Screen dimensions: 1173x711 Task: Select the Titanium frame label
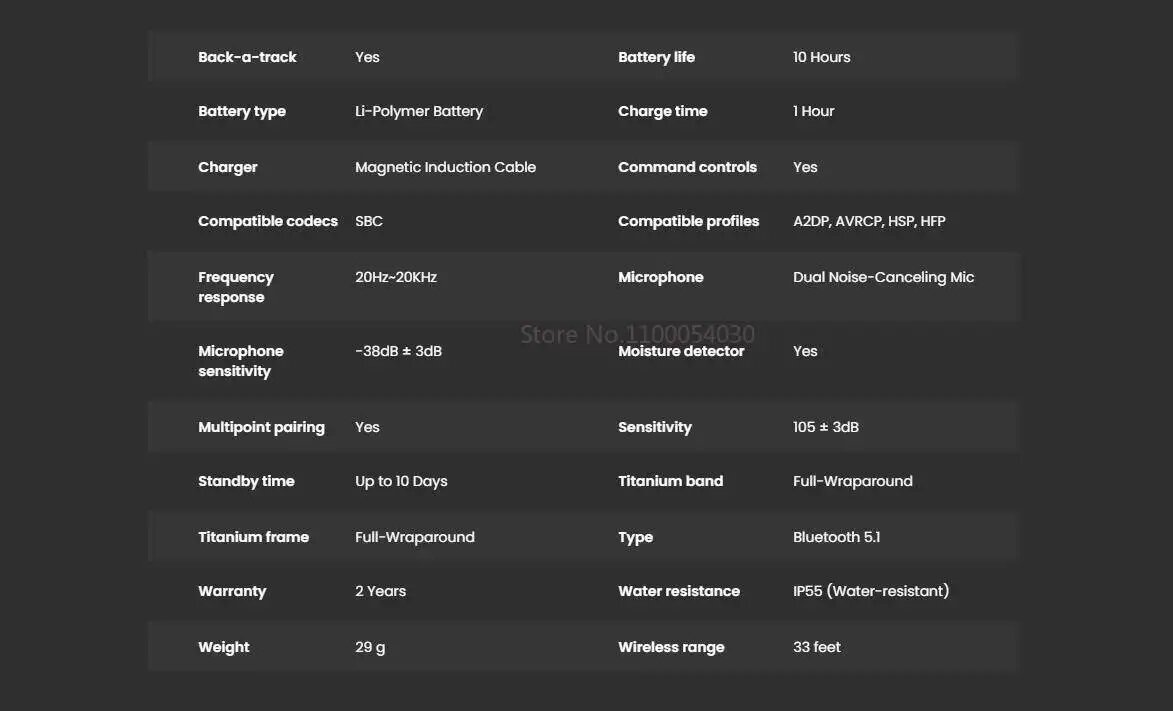pyautogui.click(x=254, y=537)
